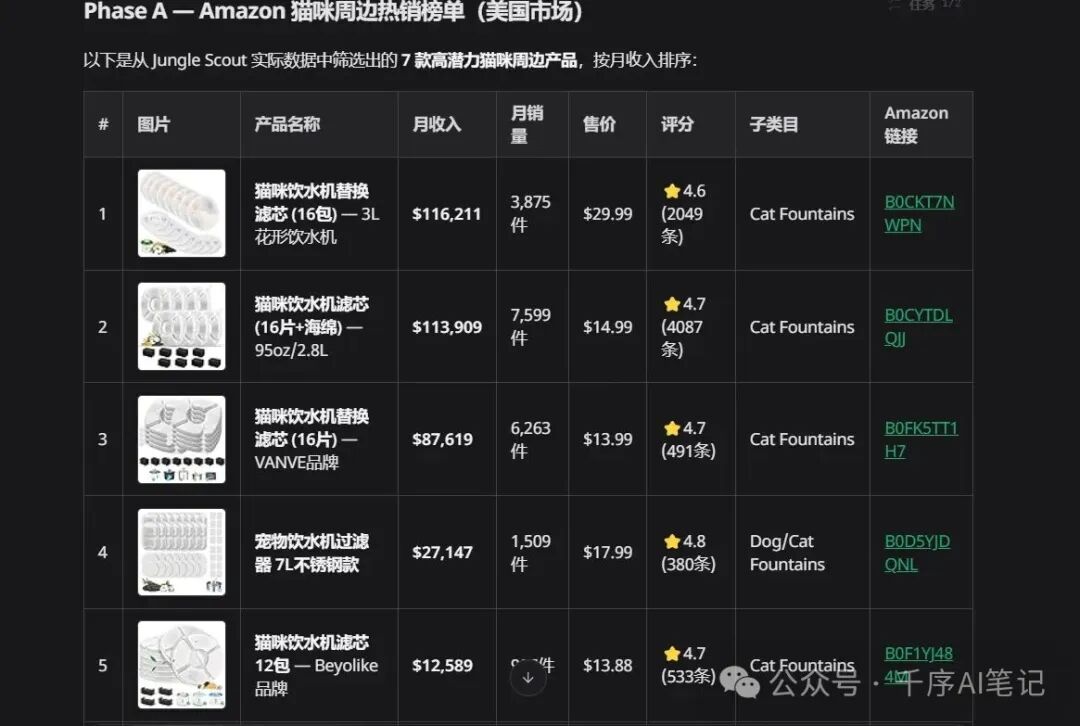
Task: Click the thumbnail of the 16-pack filter product
Action: (x=181, y=213)
